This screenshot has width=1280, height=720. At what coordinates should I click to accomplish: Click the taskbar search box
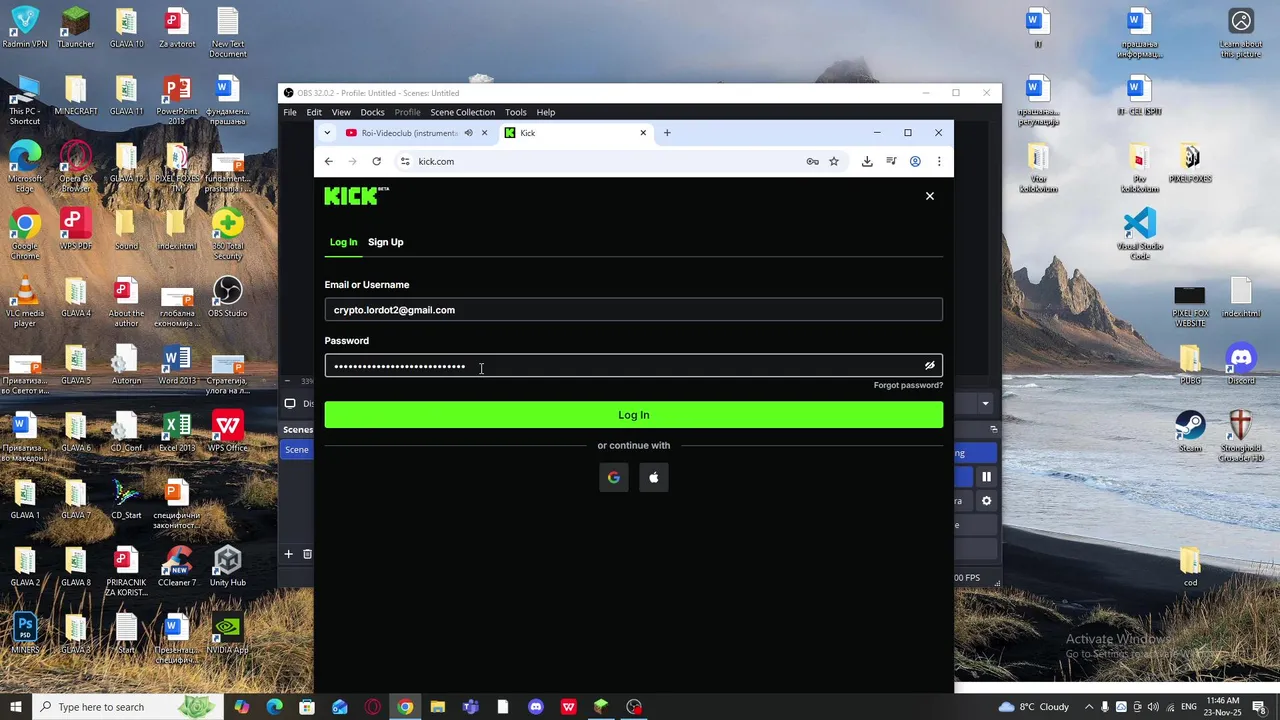click(x=128, y=707)
